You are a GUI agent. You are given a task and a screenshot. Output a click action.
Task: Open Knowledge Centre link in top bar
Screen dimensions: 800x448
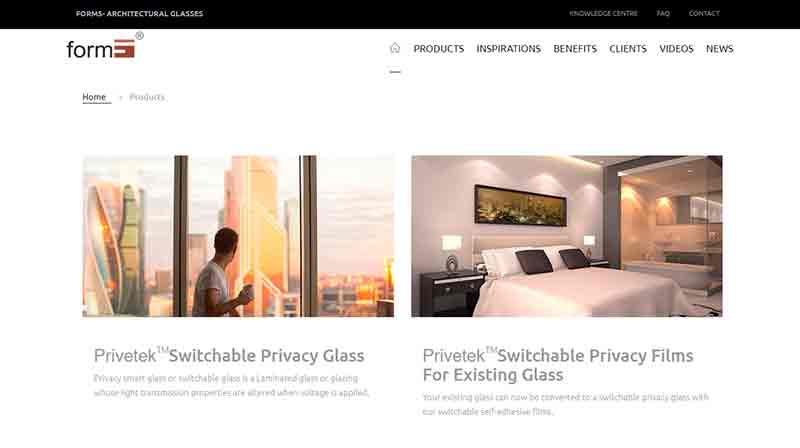pyautogui.click(x=603, y=13)
